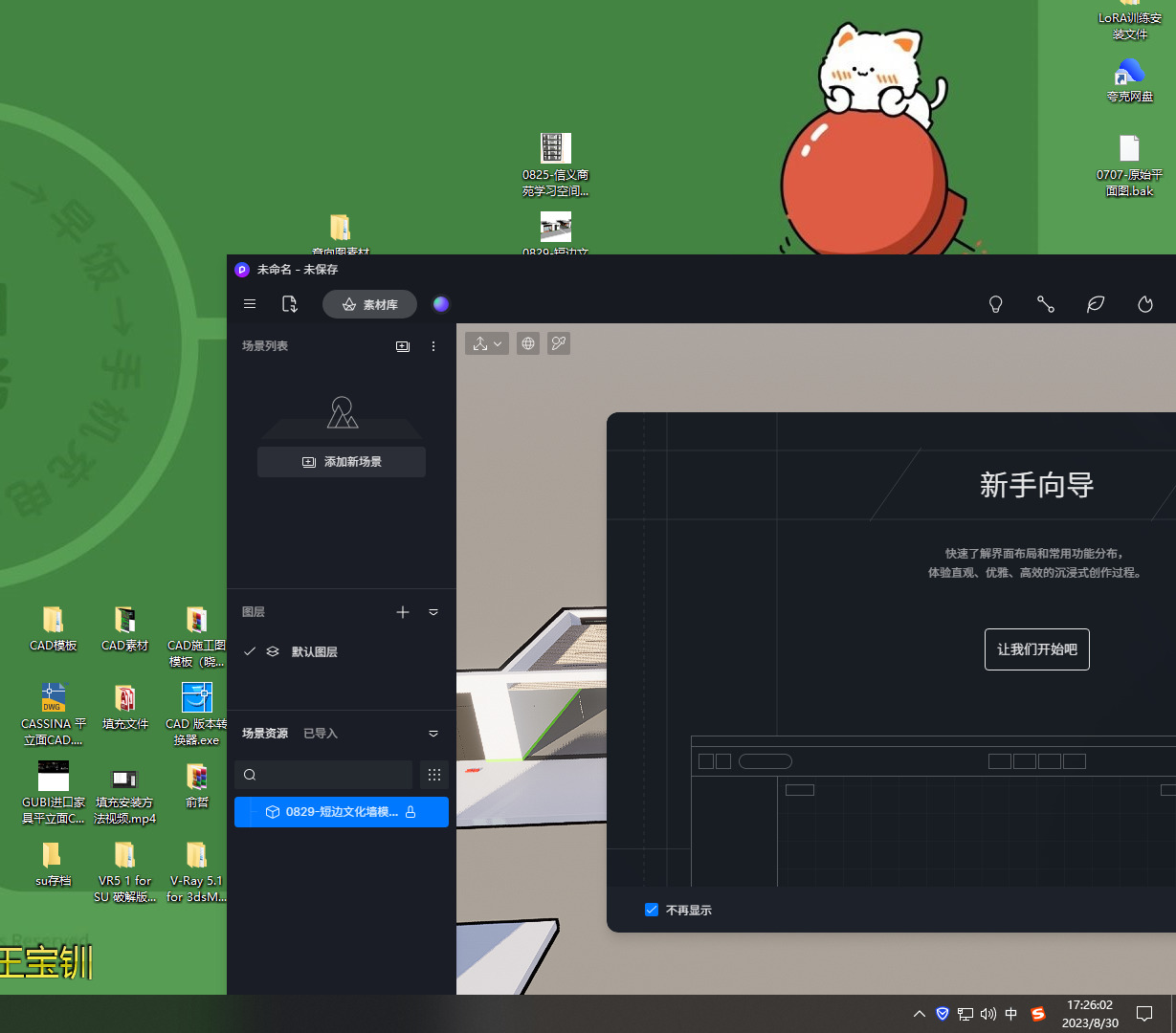Open the hamburger main menu
This screenshot has height=1033, width=1176.
coord(250,304)
